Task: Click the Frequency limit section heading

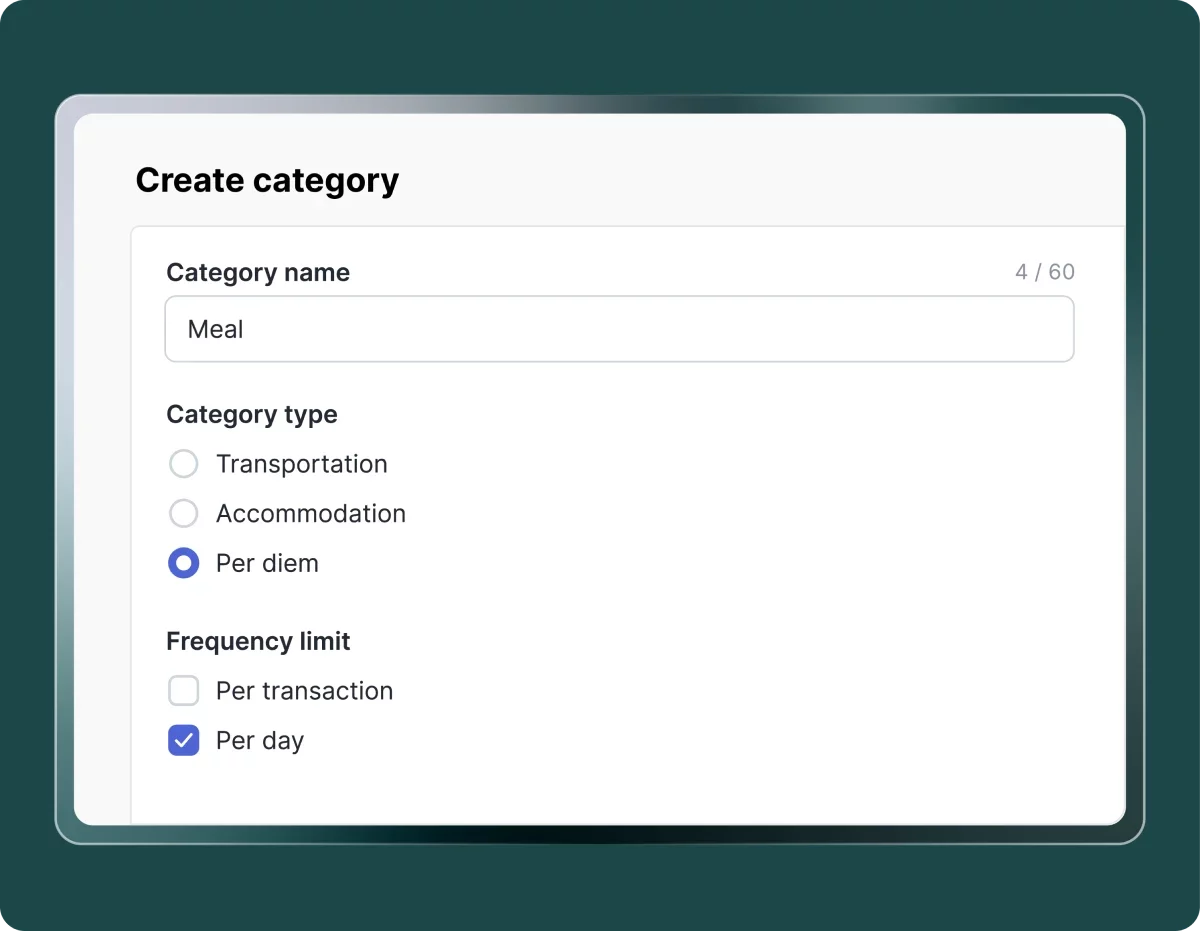Action: [258, 641]
